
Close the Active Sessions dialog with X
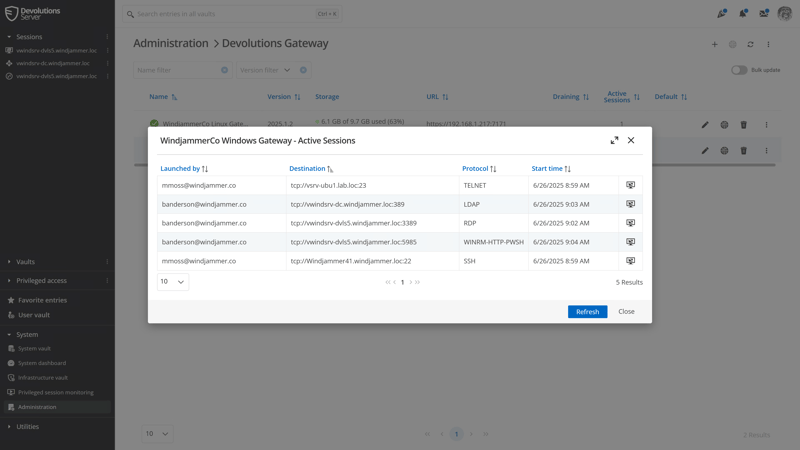[631, 140]
